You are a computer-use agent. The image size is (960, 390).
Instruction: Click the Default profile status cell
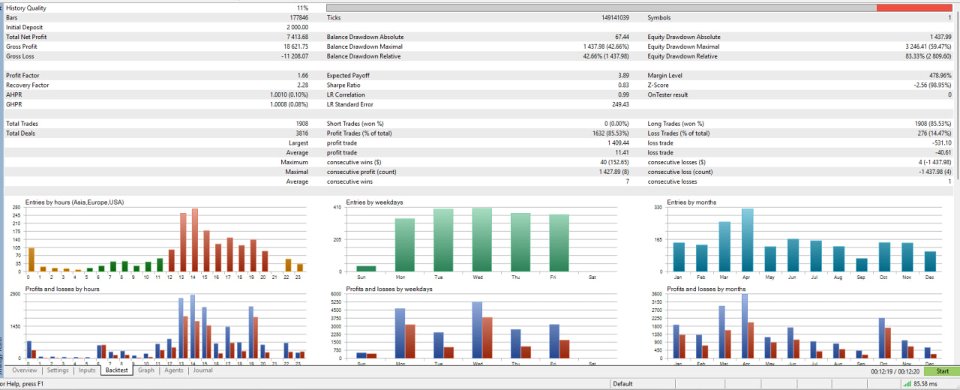coord(623,384)
